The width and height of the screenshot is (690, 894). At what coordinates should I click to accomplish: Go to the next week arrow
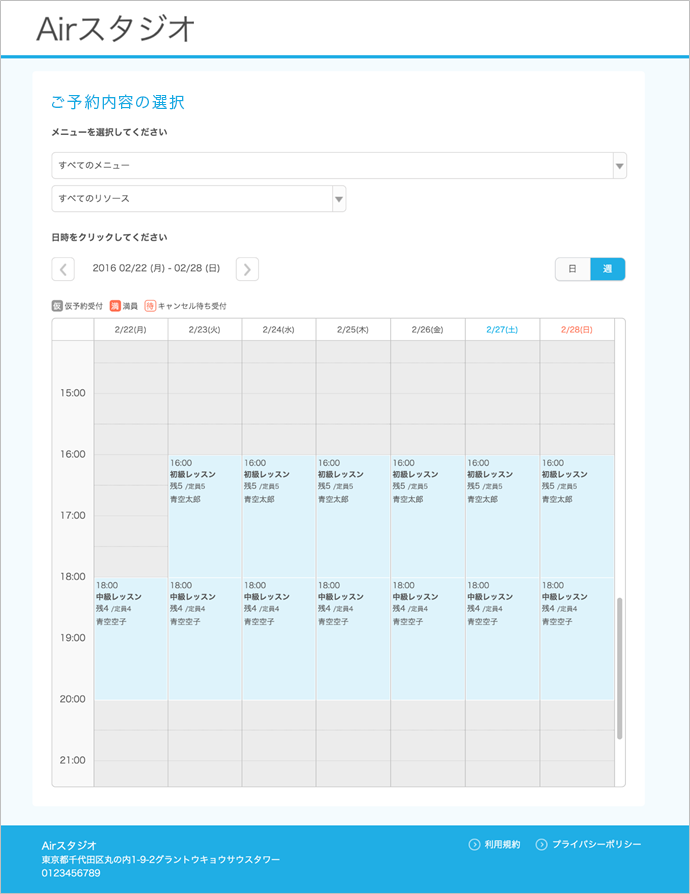(x=247, y=269)
